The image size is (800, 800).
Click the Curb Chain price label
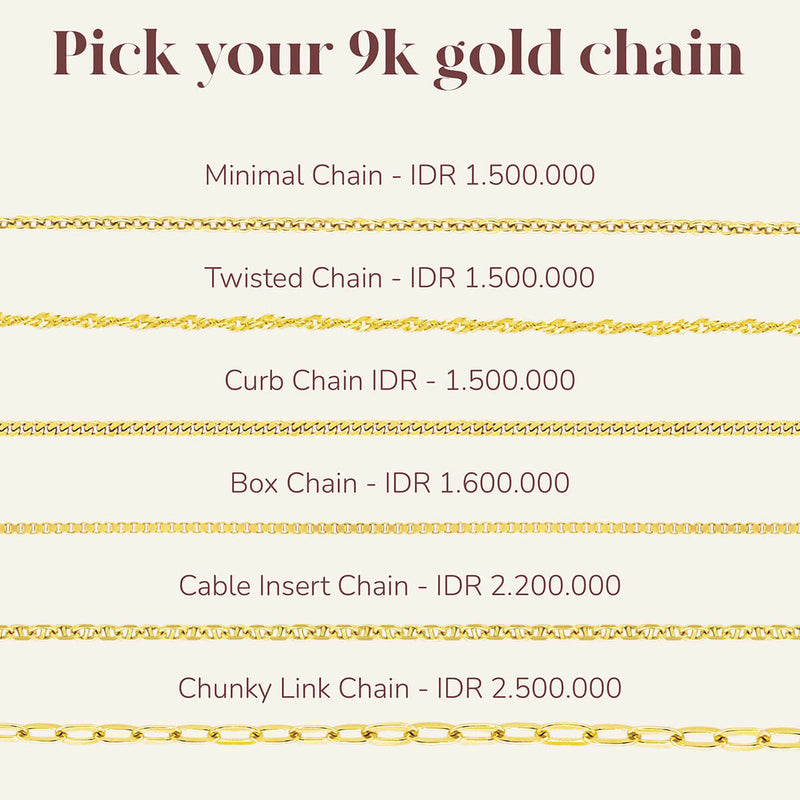[399, 380]
